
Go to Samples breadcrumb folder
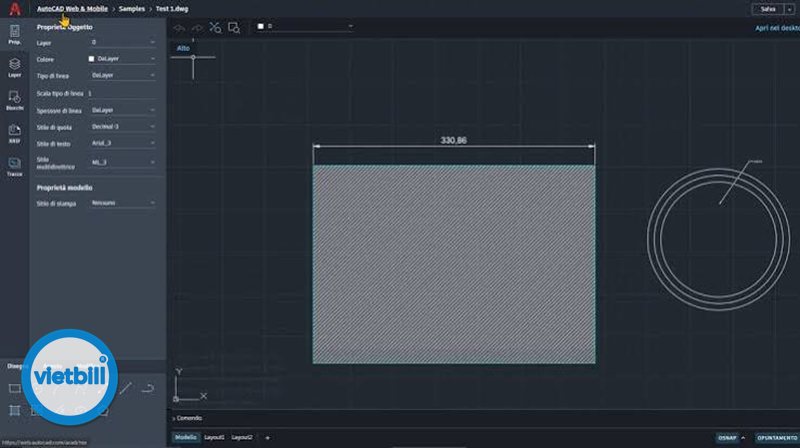[x=132, y=9]
